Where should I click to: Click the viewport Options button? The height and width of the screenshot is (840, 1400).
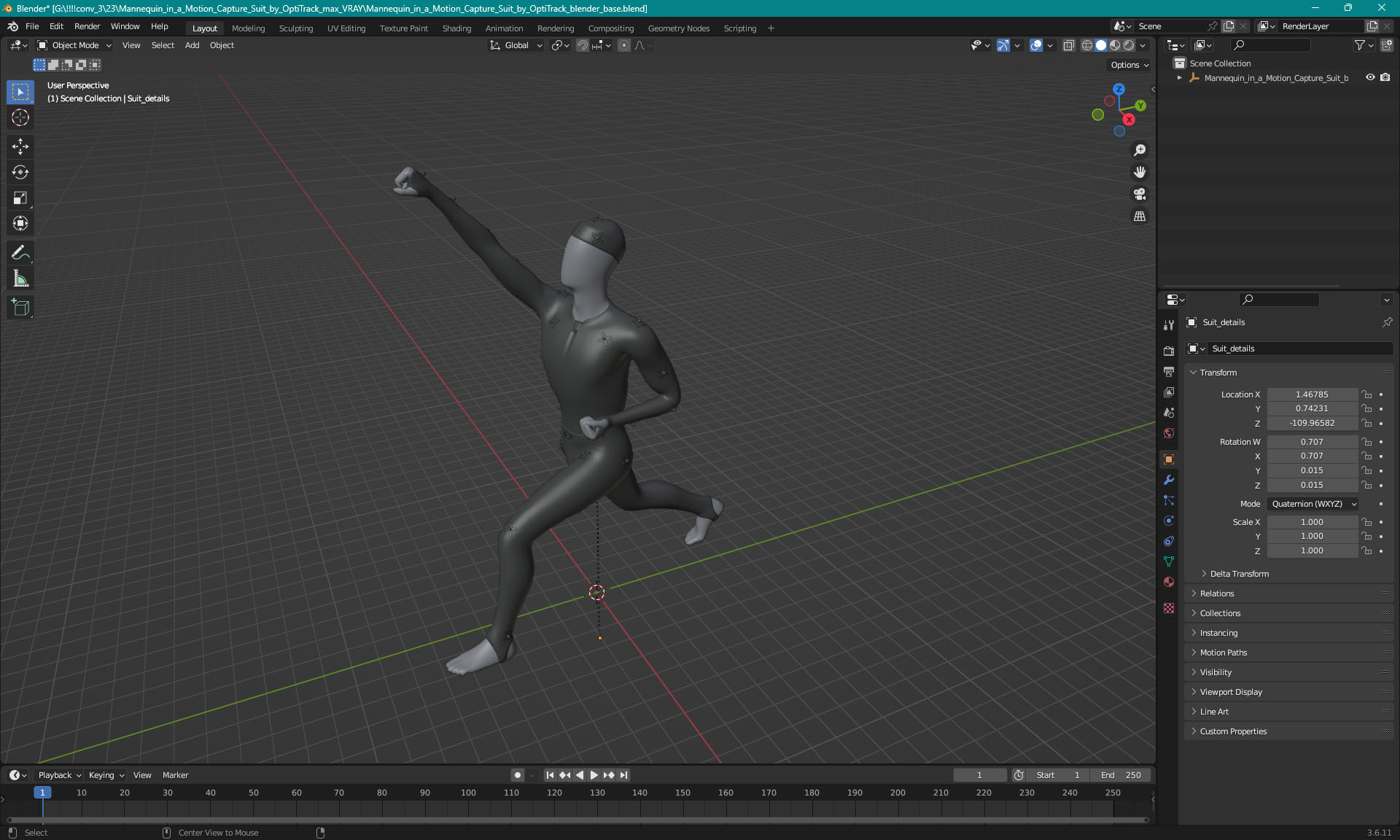point(1129,65)
